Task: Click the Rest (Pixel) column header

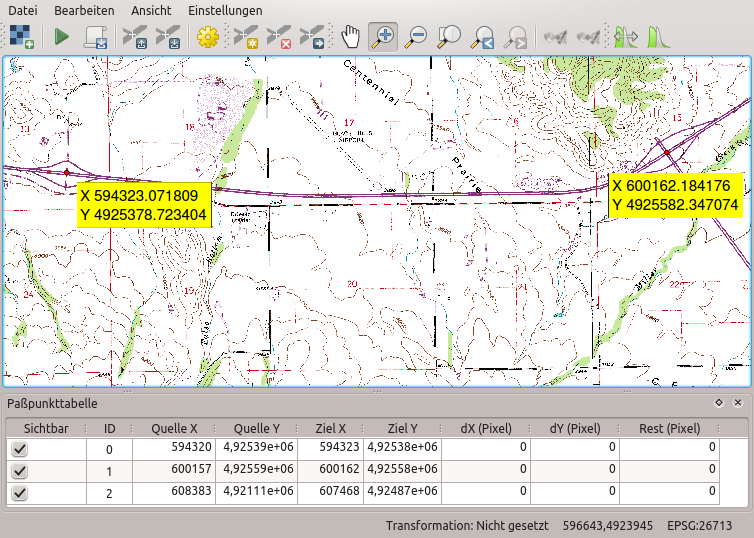Action: [x=669, y=428]
